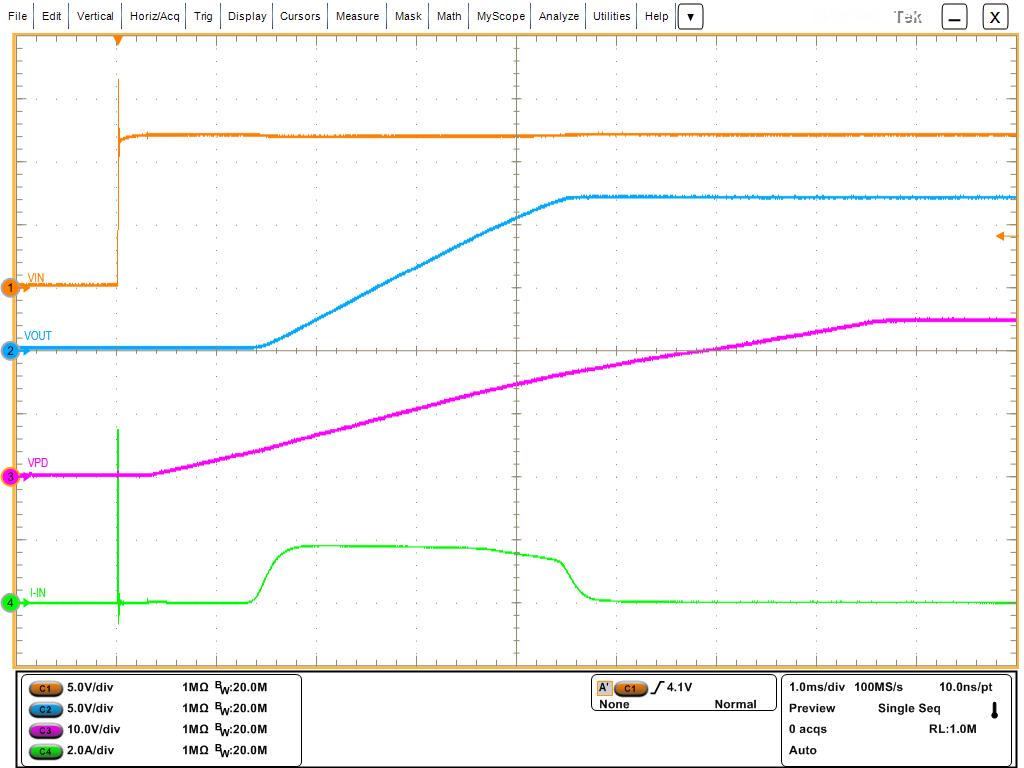Open the MyScope menu

pyautogui.click(x=500, y=16)
